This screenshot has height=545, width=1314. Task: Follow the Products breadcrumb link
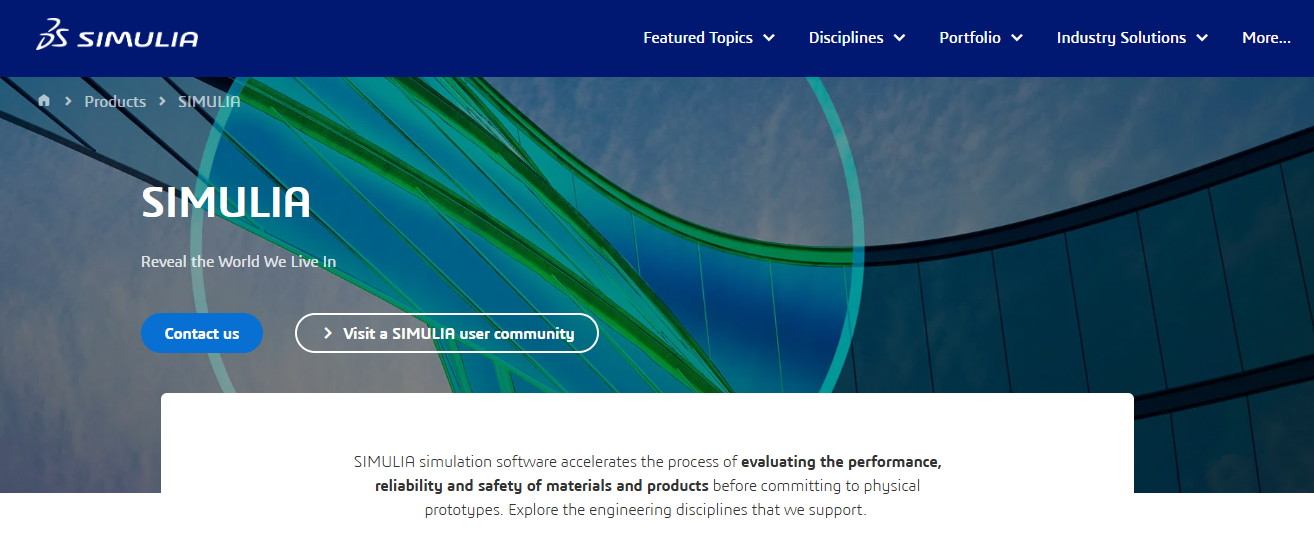115,101
